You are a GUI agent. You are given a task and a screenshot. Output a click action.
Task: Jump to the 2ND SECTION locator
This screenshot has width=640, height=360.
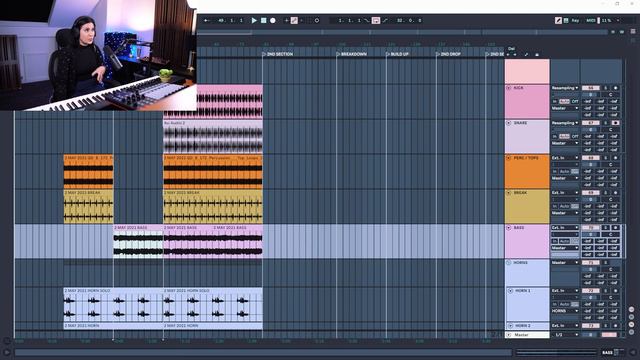click(278, 54)
